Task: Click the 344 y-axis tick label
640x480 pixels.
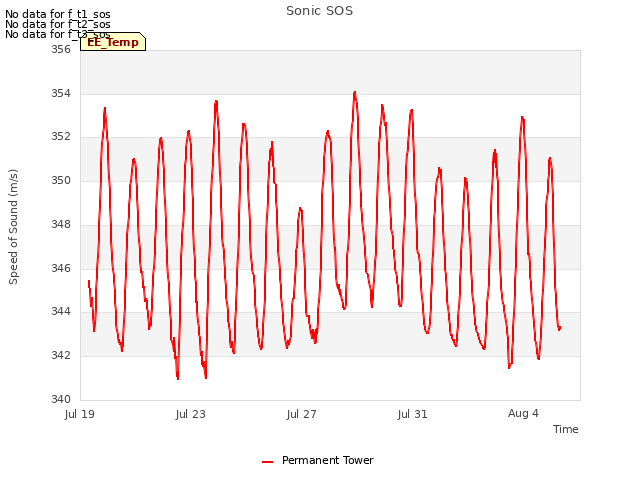Action: tap(61, 311)
